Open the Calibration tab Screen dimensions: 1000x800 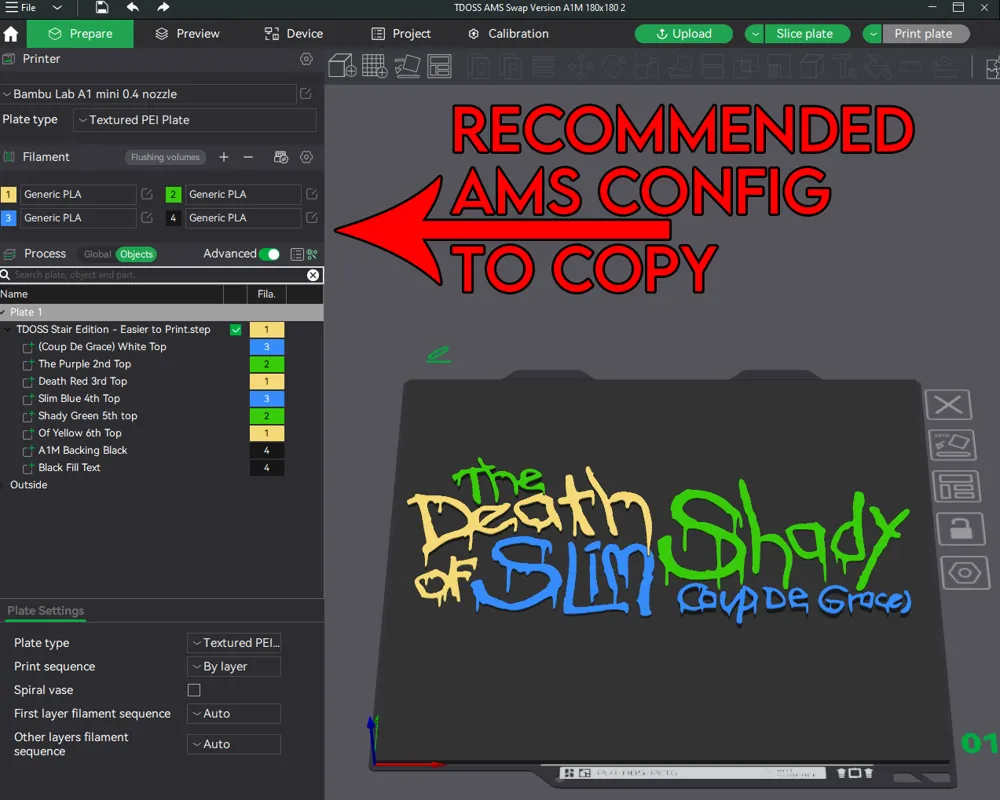[508, 33]
